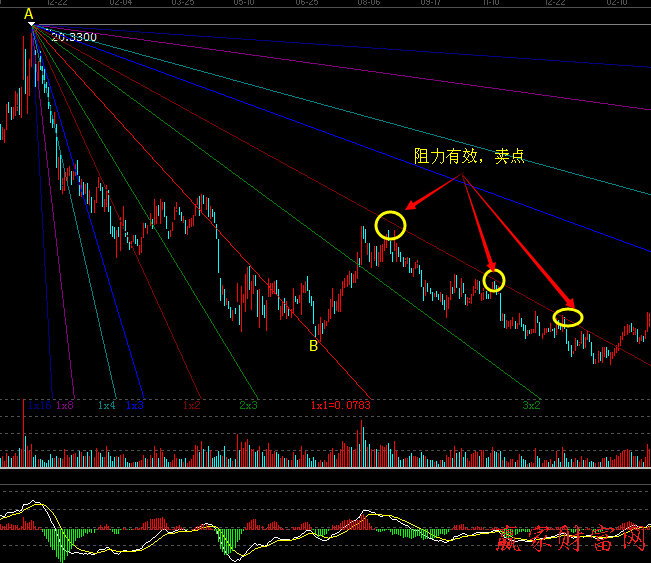Click the point A anchor label
651x563 pixels.
pyautogui.click(x=29, y=13)
